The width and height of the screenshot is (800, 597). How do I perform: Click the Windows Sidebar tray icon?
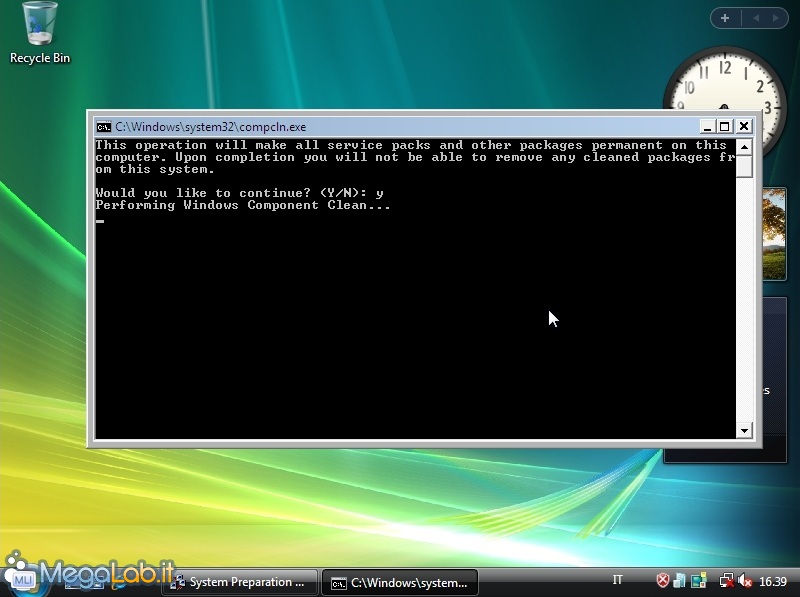coord(699,580)
